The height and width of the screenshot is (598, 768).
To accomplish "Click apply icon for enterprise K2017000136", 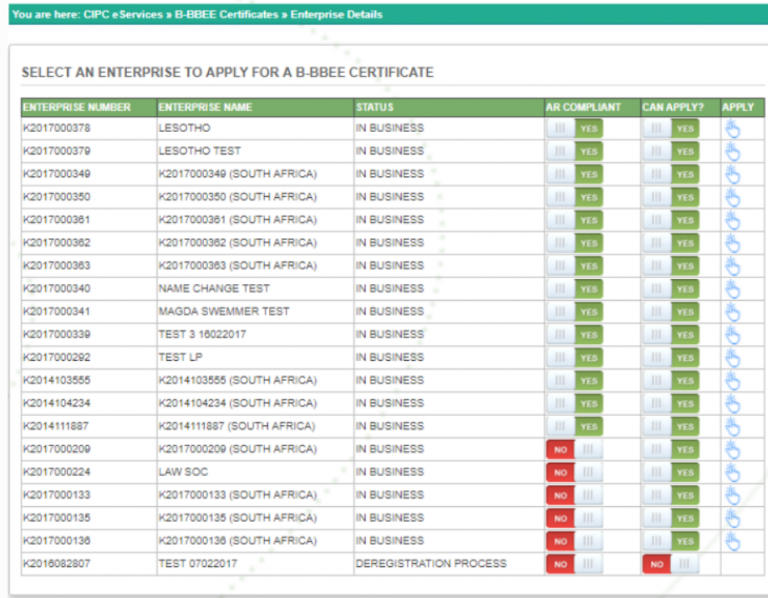I will click(732, 542).
